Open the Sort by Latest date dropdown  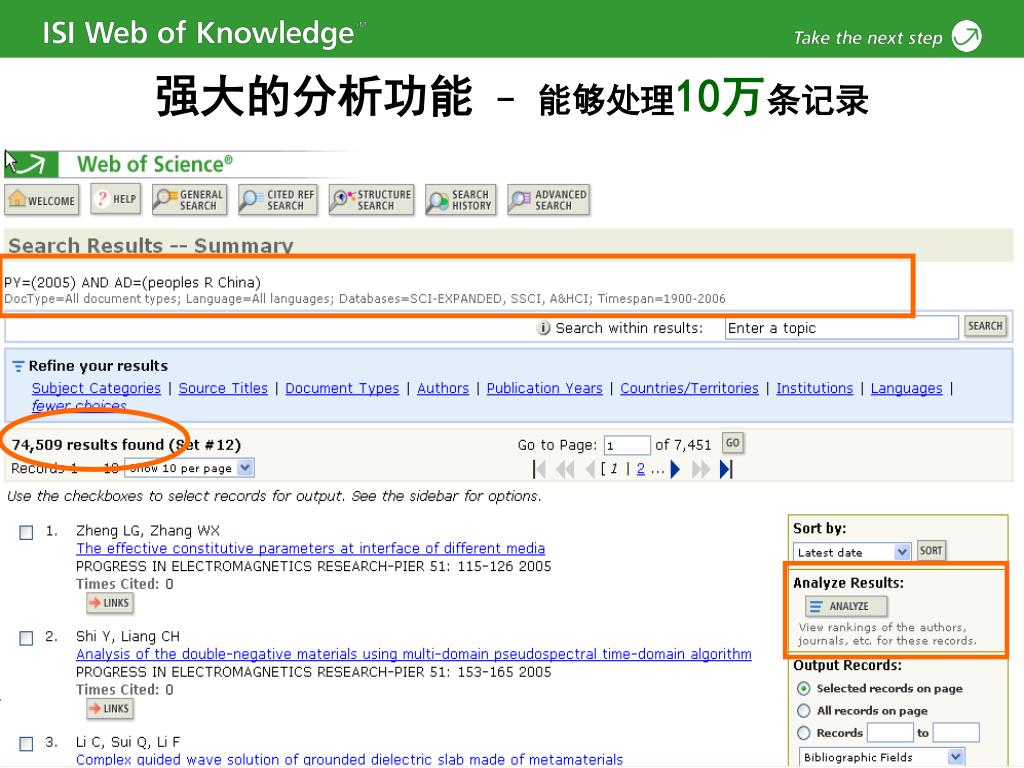point(852,552)
